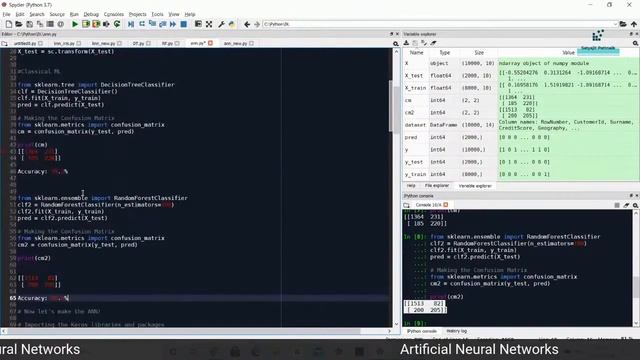
Task: Step over the current line in the debugger
Action: click(142, 24)
